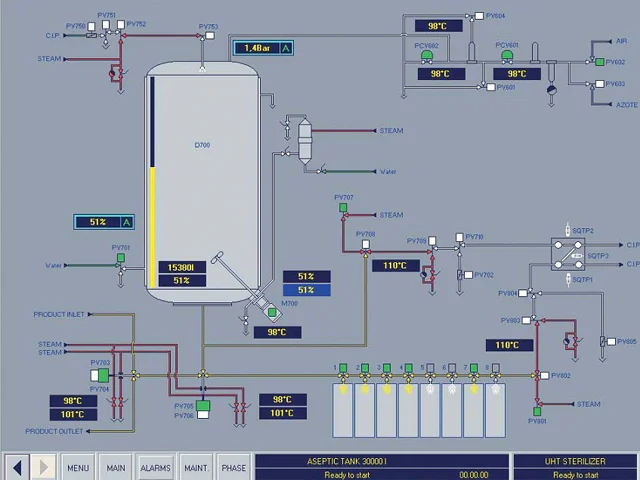
Task: Click the PRODUCT OUTLET label
Action: 54,431
